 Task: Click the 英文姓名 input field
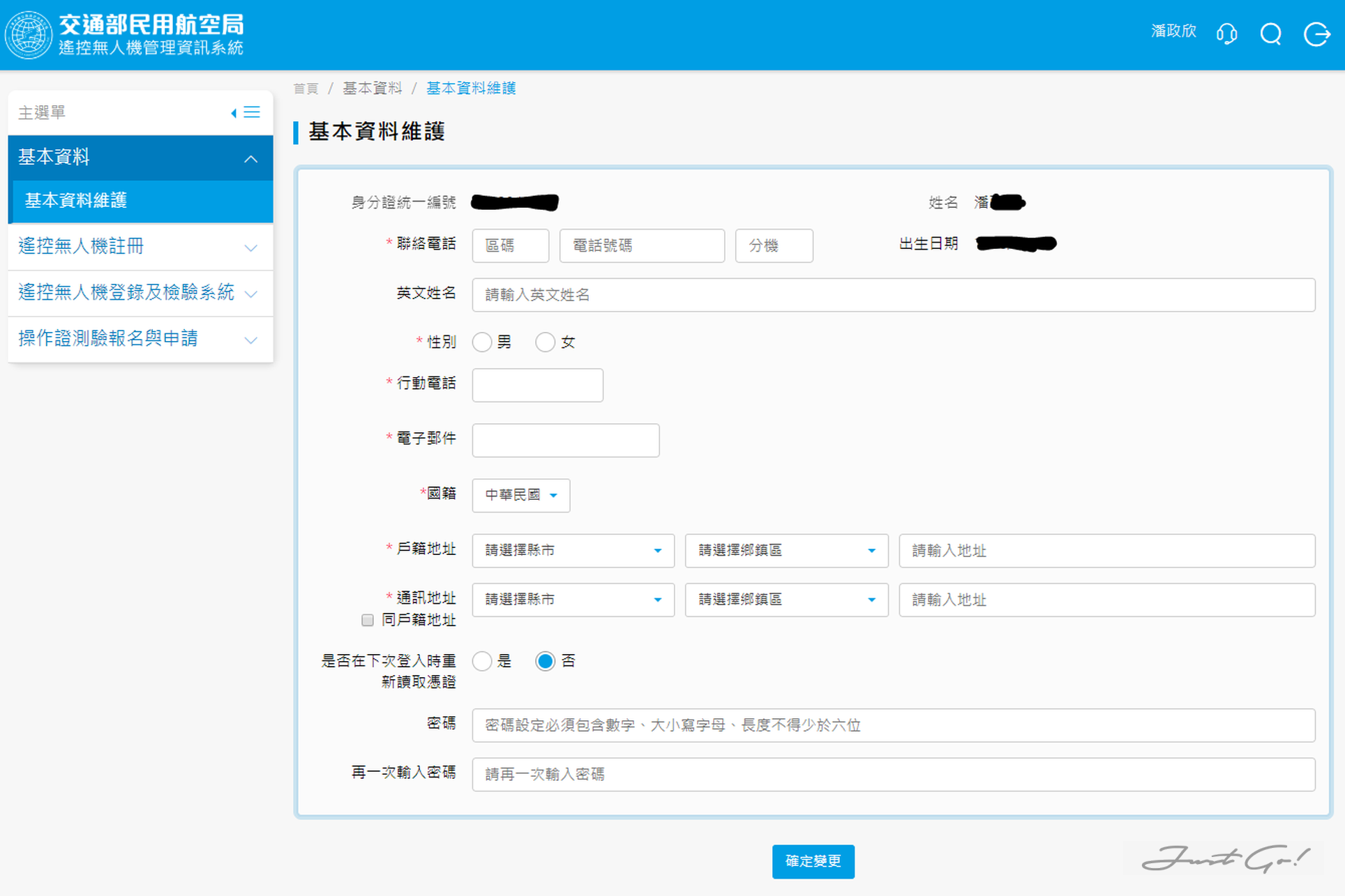(x=893, y=295)
